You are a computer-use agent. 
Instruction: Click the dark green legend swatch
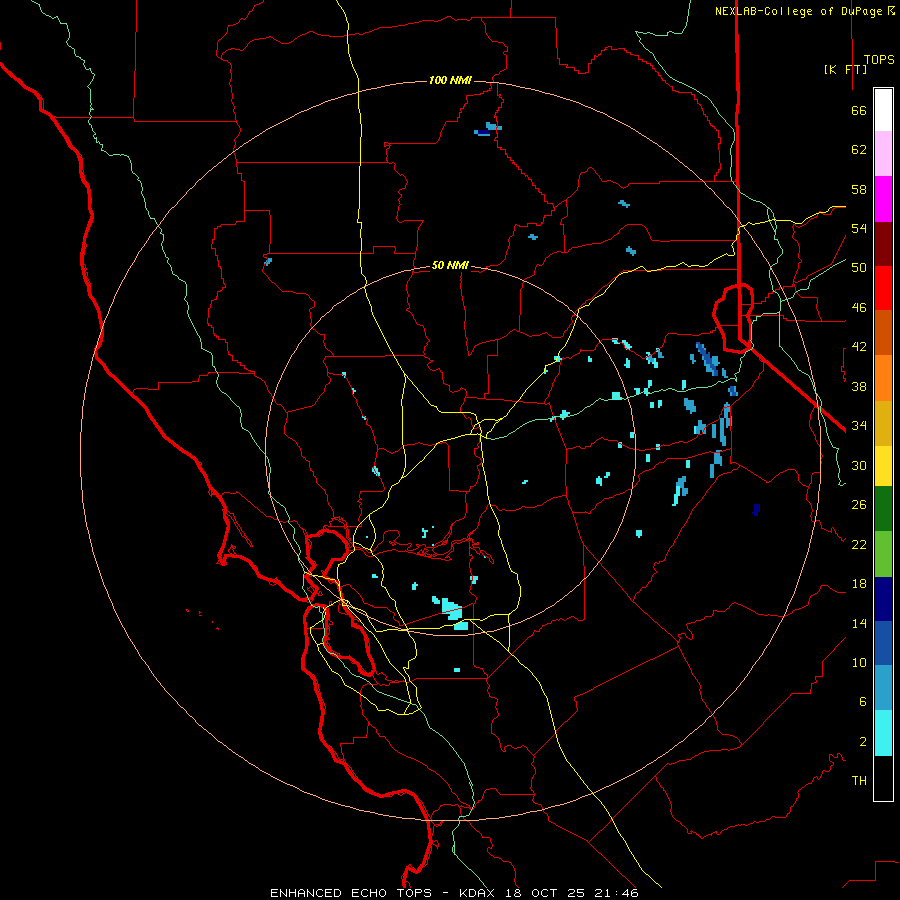pyautogui.click(x=883, y=509)
